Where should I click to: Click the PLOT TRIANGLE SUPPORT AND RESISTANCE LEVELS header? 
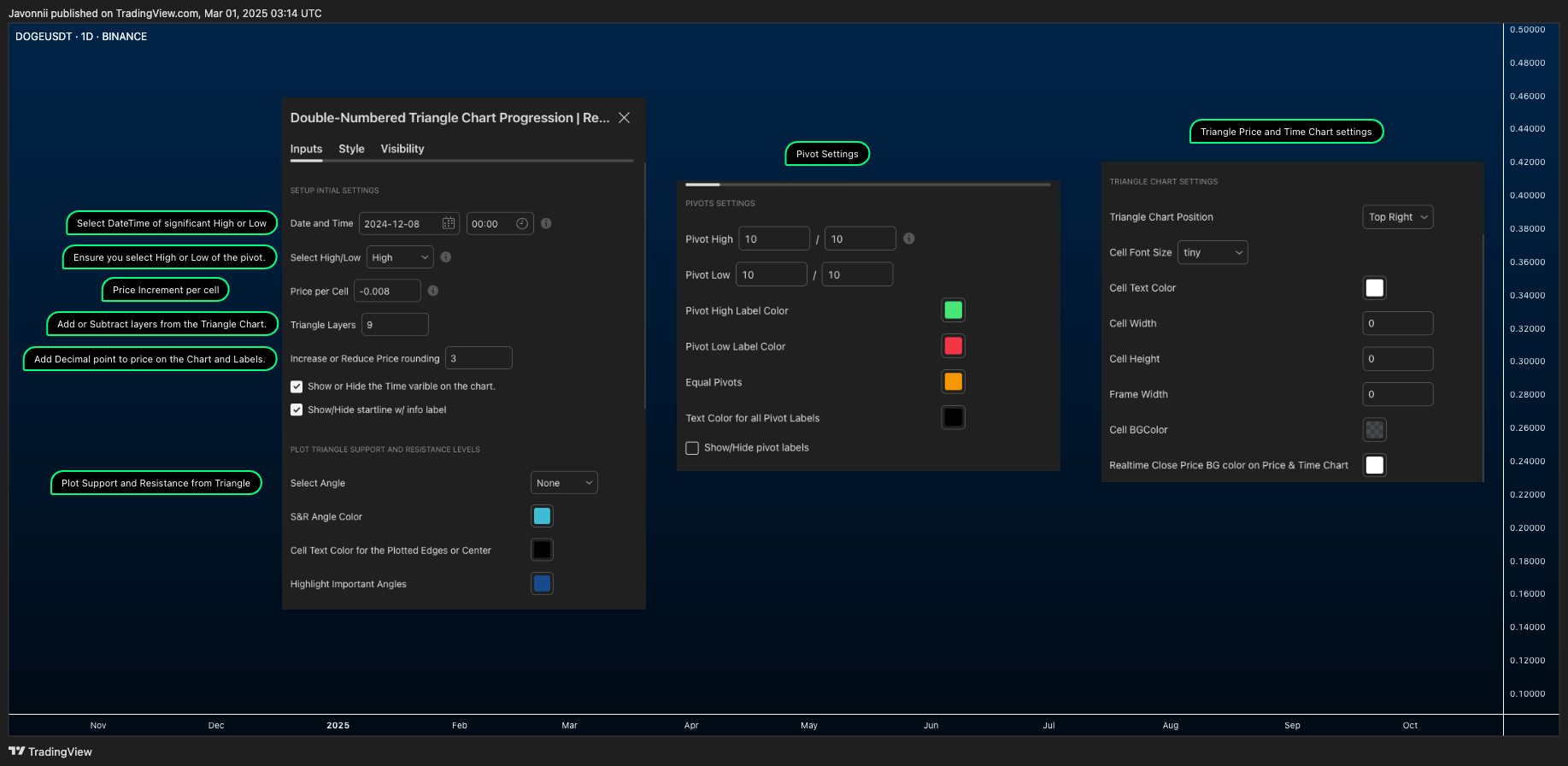coord(385,450)
